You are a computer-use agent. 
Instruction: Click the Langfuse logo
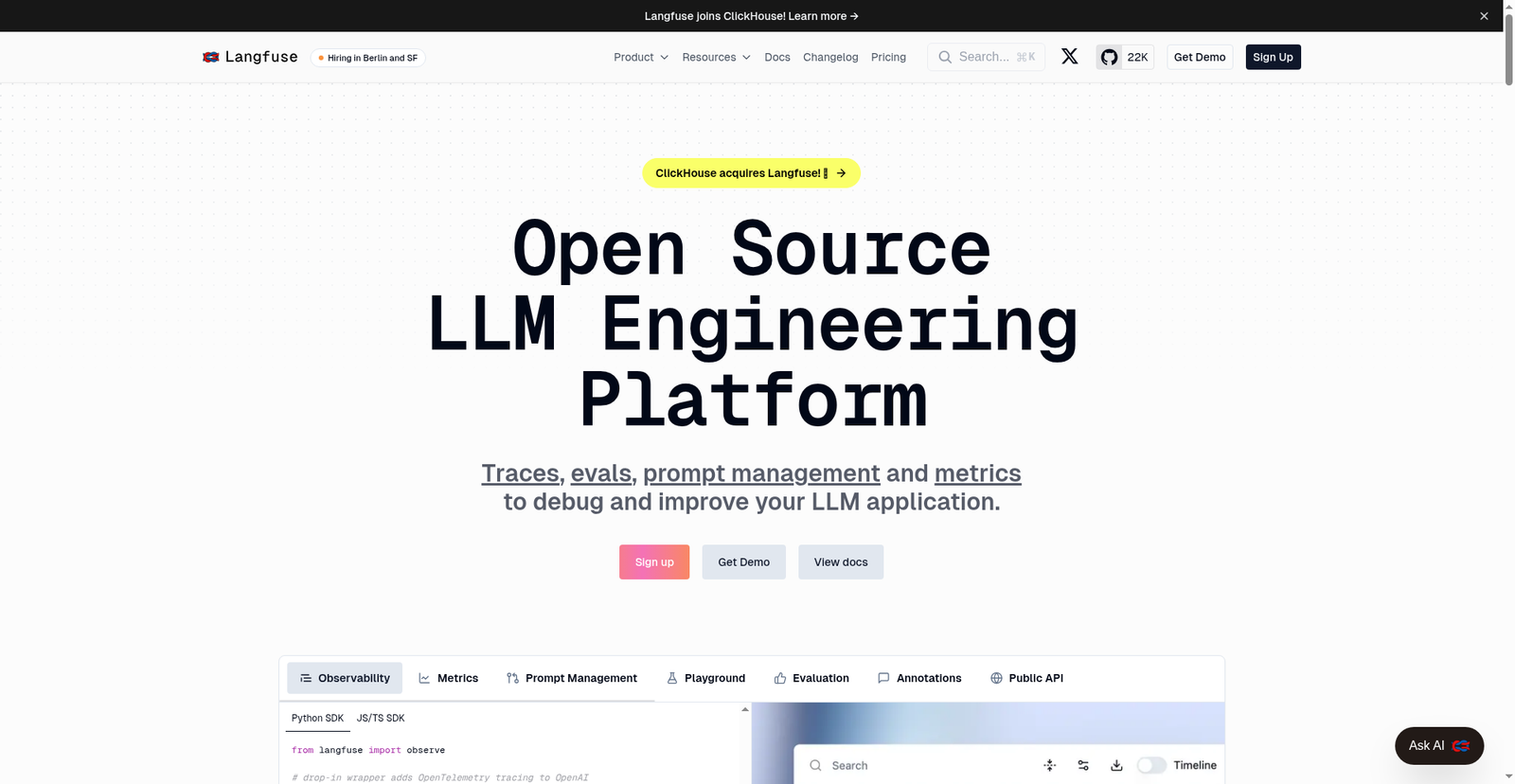click(x=250, y=57)
